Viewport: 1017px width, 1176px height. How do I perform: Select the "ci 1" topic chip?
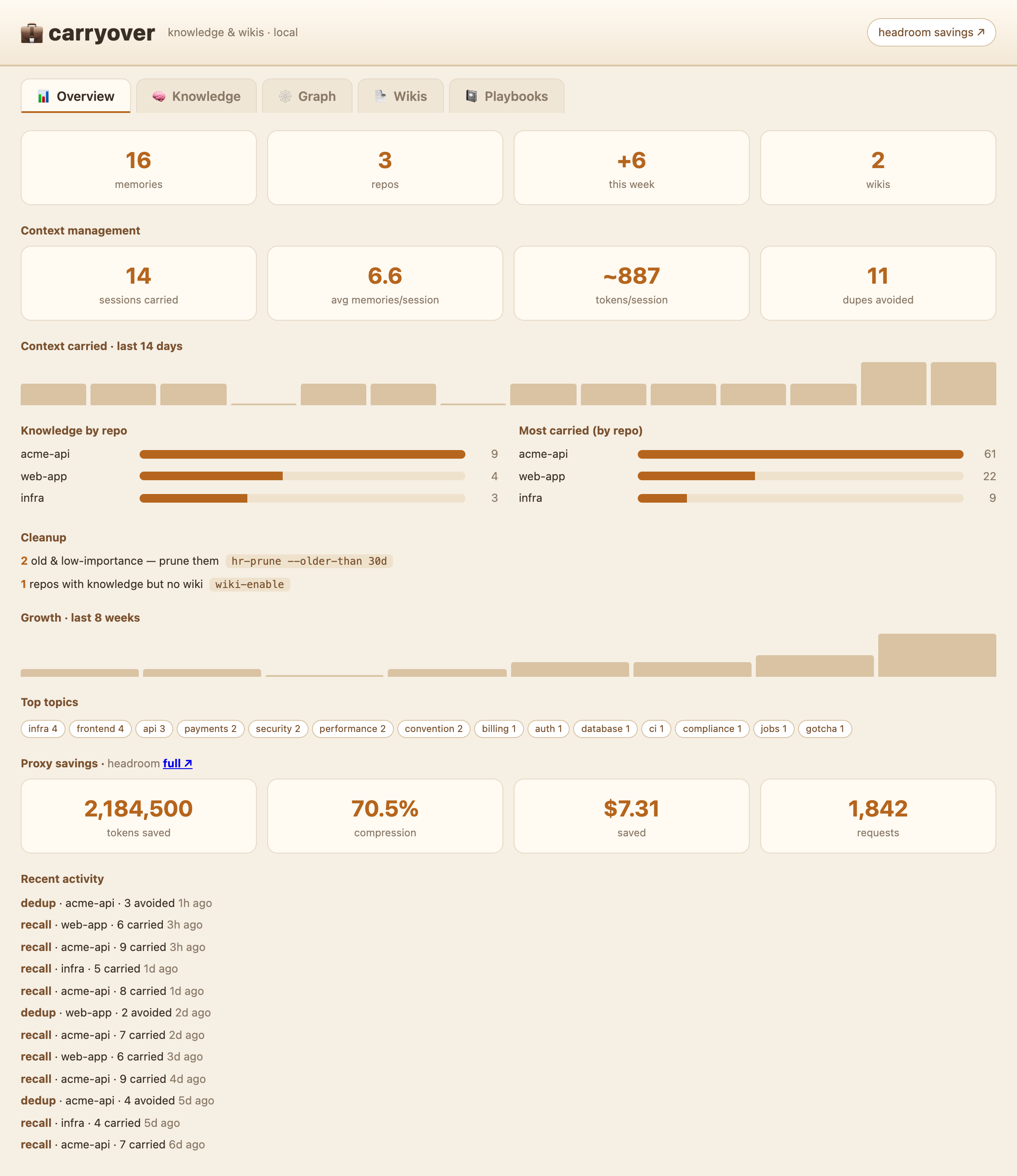tap(657, 729)
